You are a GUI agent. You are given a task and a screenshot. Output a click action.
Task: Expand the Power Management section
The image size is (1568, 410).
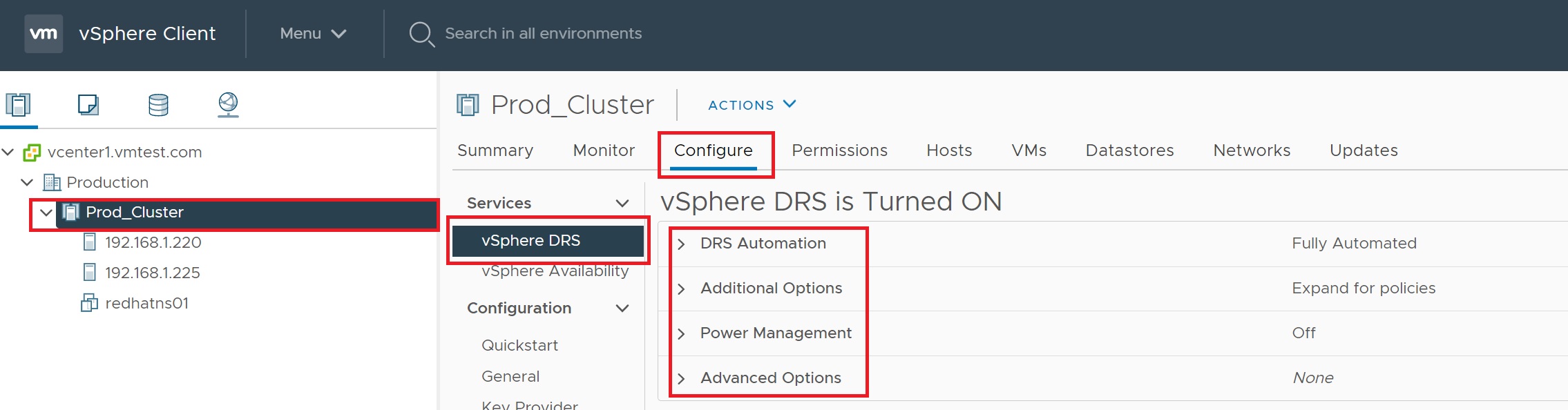click(x=682, y=333)
